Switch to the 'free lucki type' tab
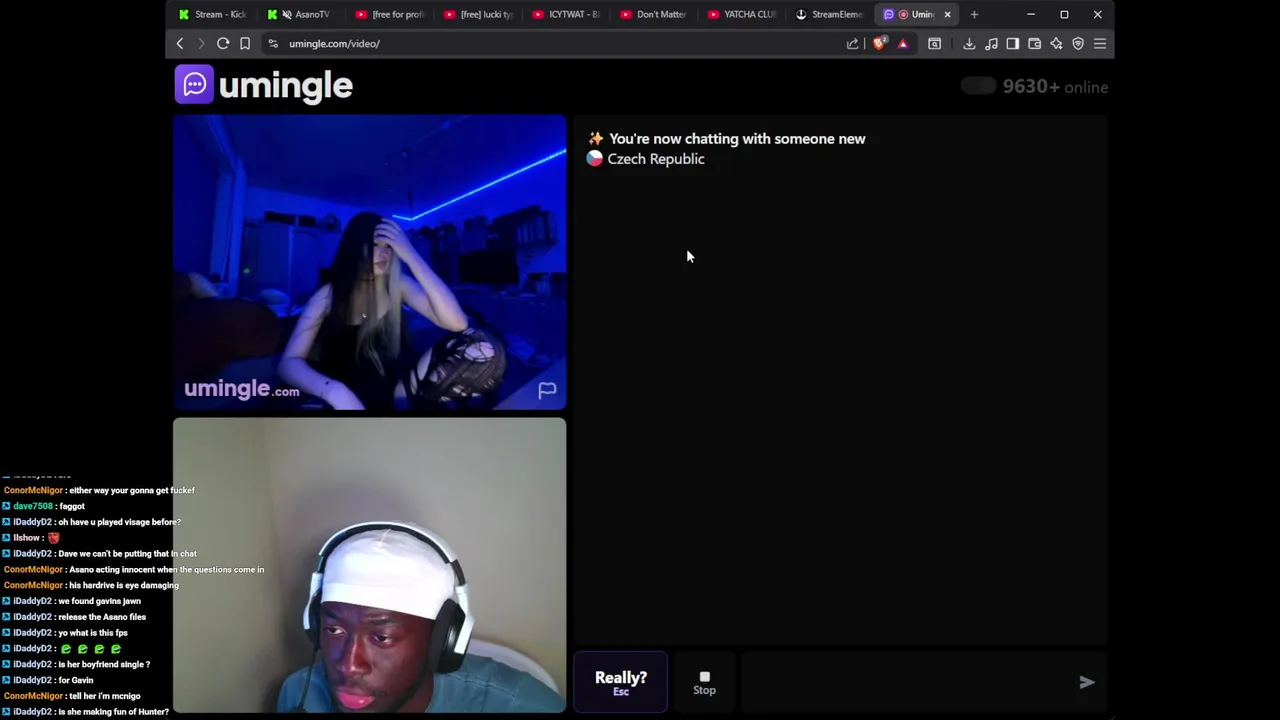The height and width of the screenshot is (720, 1280). pos(478,14)
